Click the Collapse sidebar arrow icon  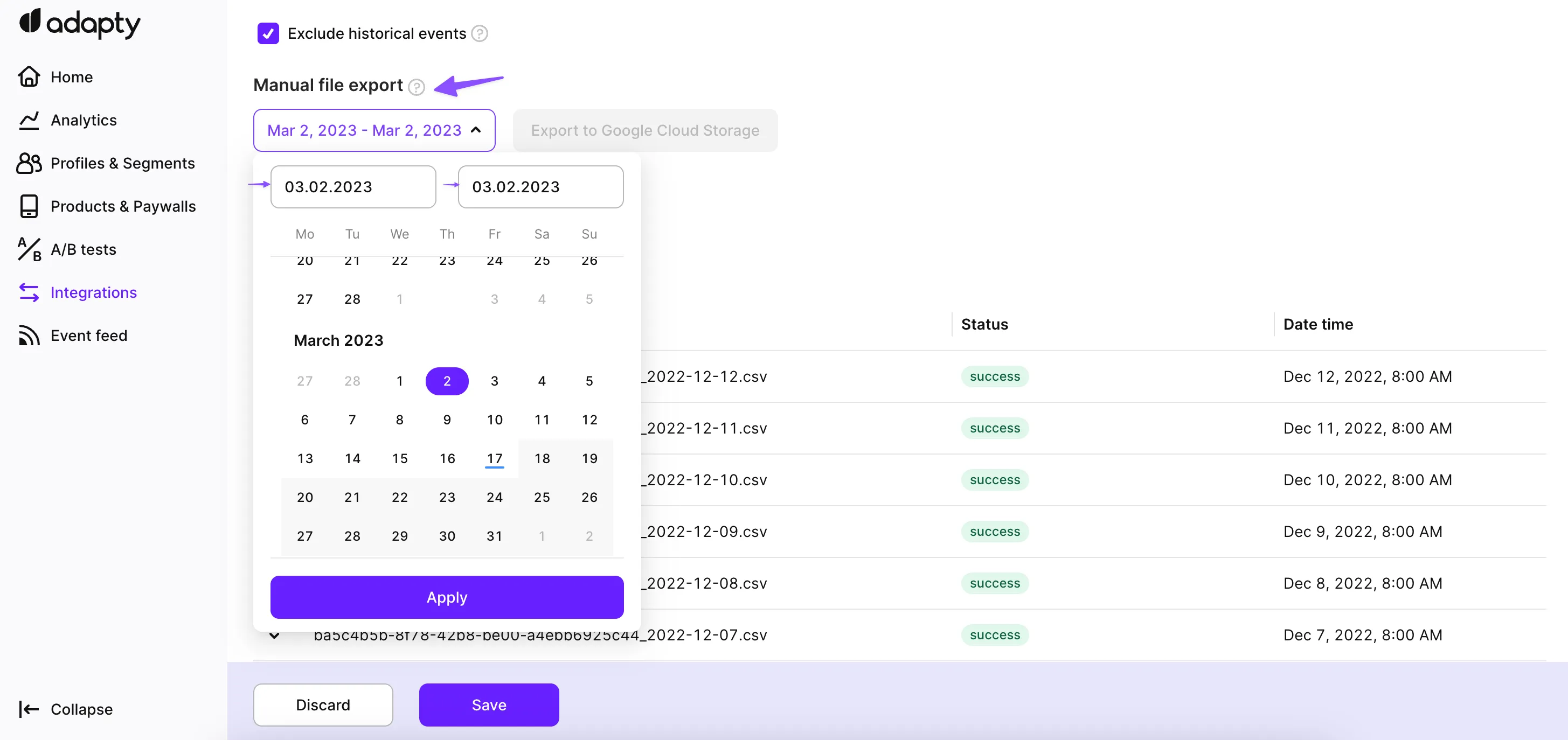pyautogui.click(x=29, y=709)
